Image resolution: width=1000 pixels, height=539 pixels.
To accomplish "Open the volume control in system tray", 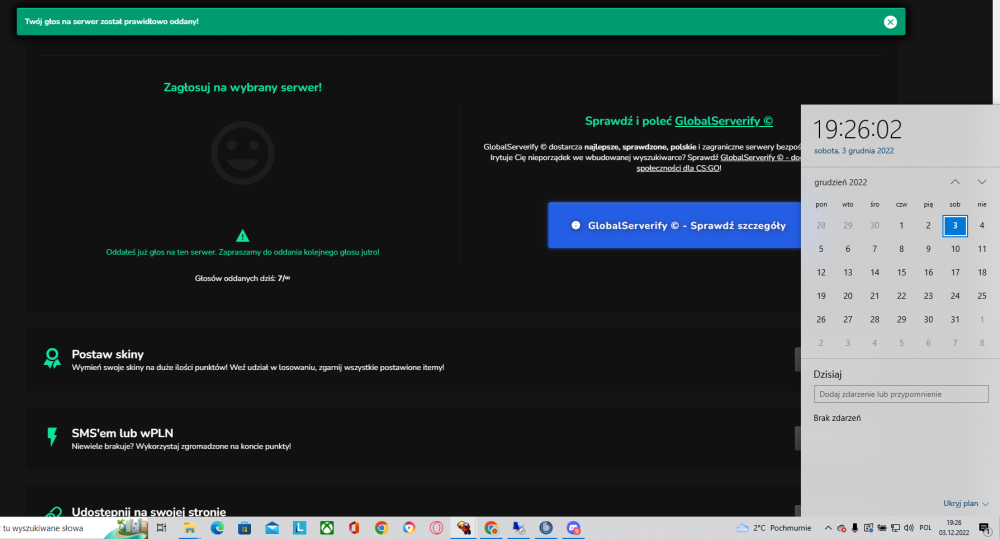I will (909, 528).
